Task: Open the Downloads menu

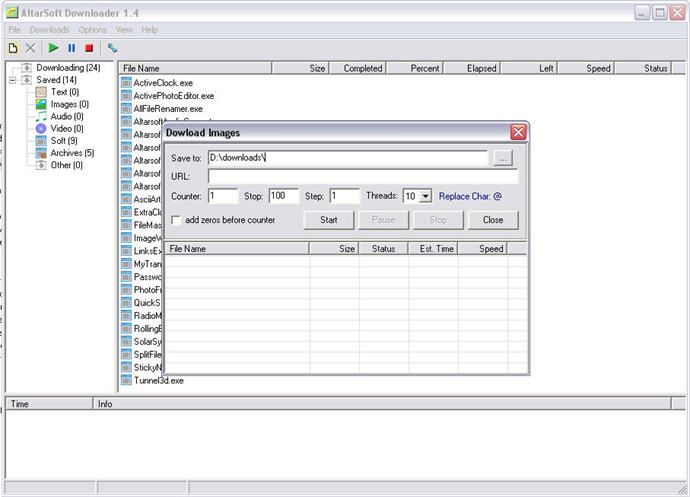Action: pyautogui.click(x=49, y=30)
